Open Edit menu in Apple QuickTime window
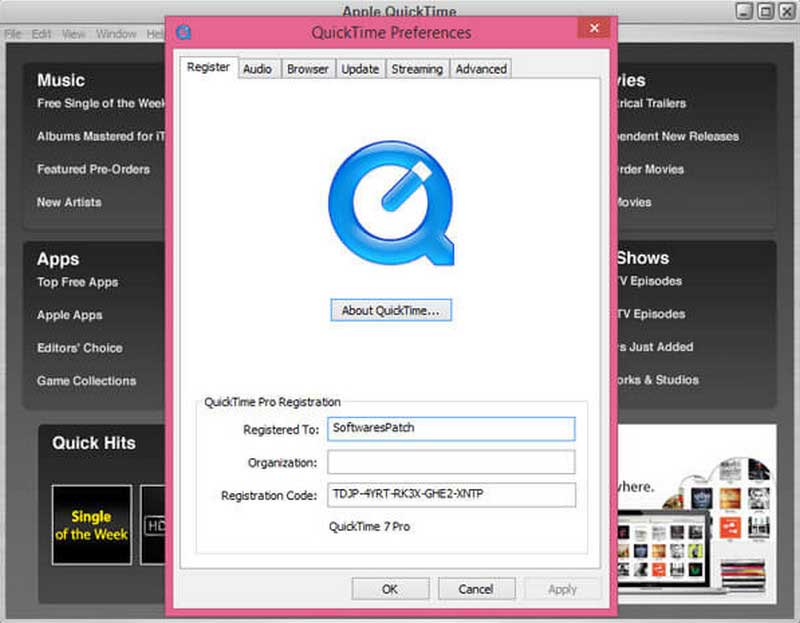The image size is (800, 623). click(x=41, y=34)
